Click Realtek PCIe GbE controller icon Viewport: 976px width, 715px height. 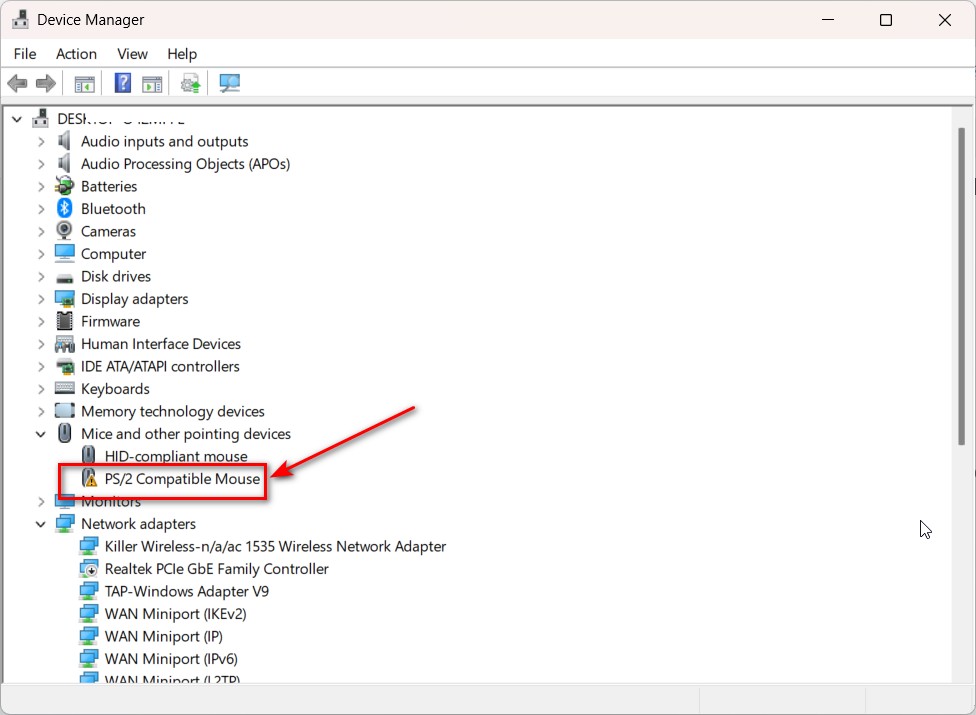click(x=89, y=569)
